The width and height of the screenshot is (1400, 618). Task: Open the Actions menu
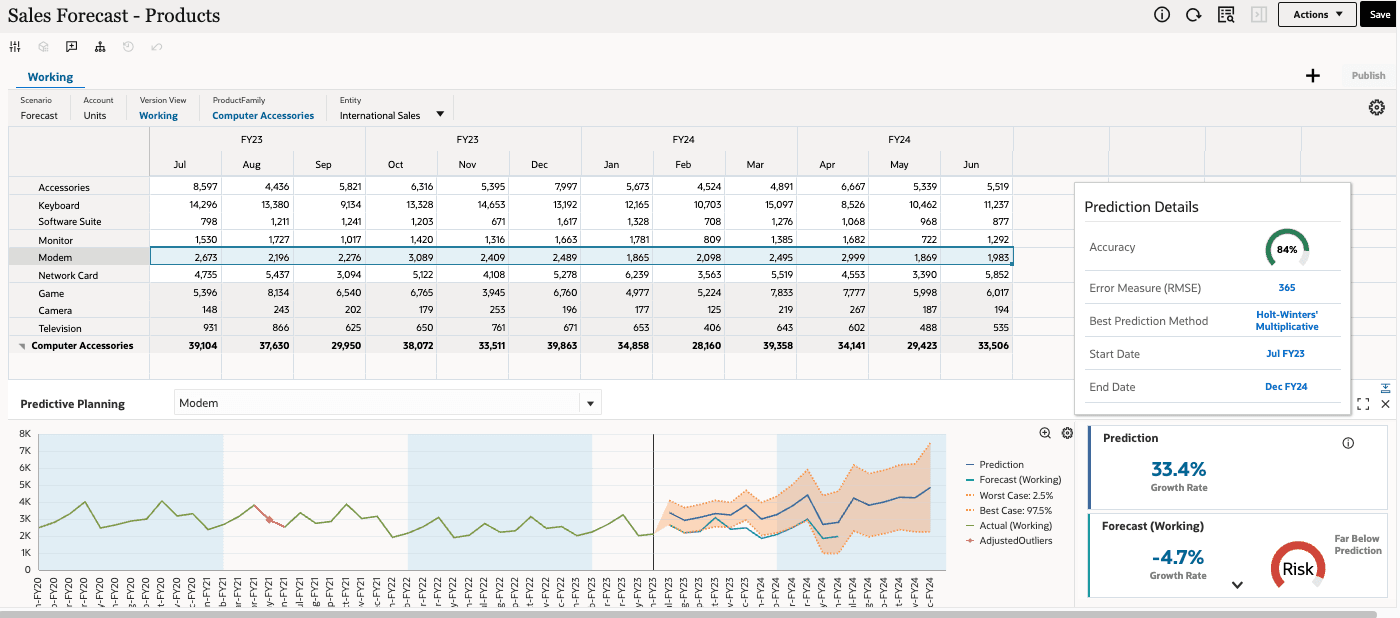[1316, 14]
